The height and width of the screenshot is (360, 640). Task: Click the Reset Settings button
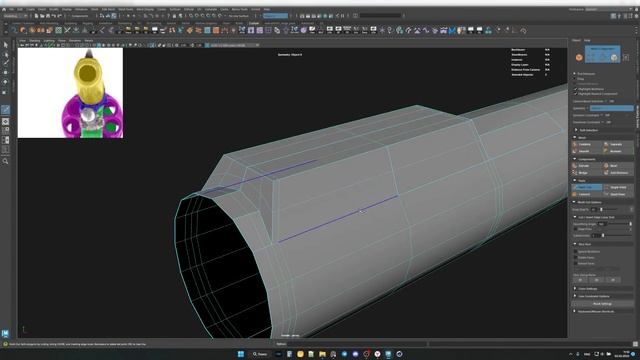tap(602, 304)
